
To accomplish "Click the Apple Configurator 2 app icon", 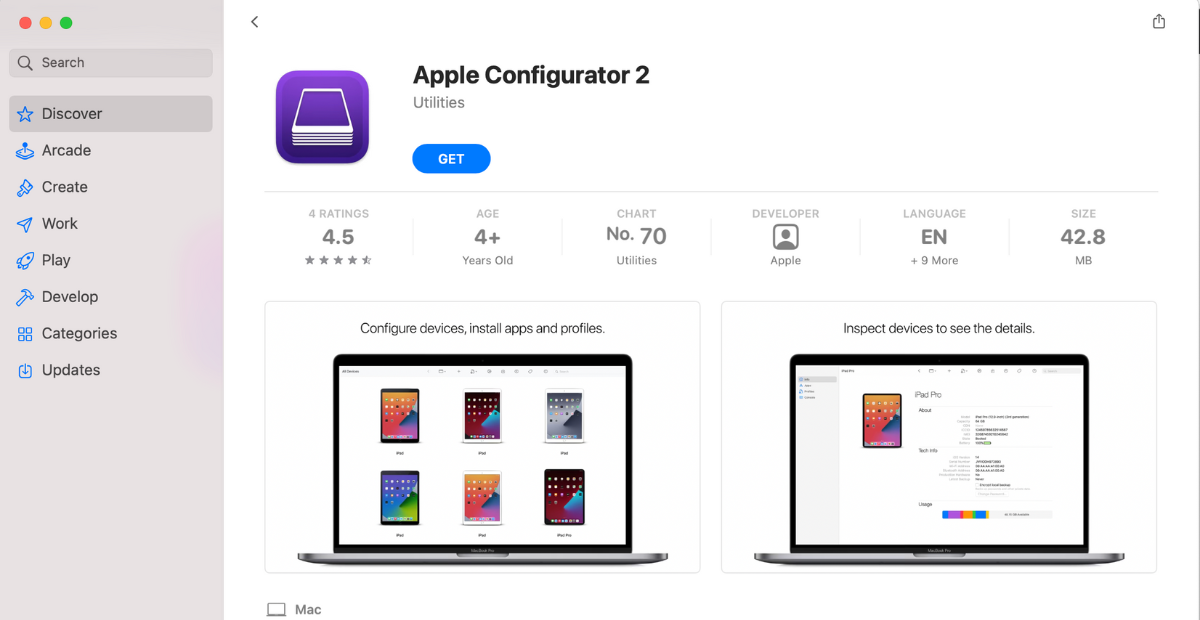I will coord(322,117).
